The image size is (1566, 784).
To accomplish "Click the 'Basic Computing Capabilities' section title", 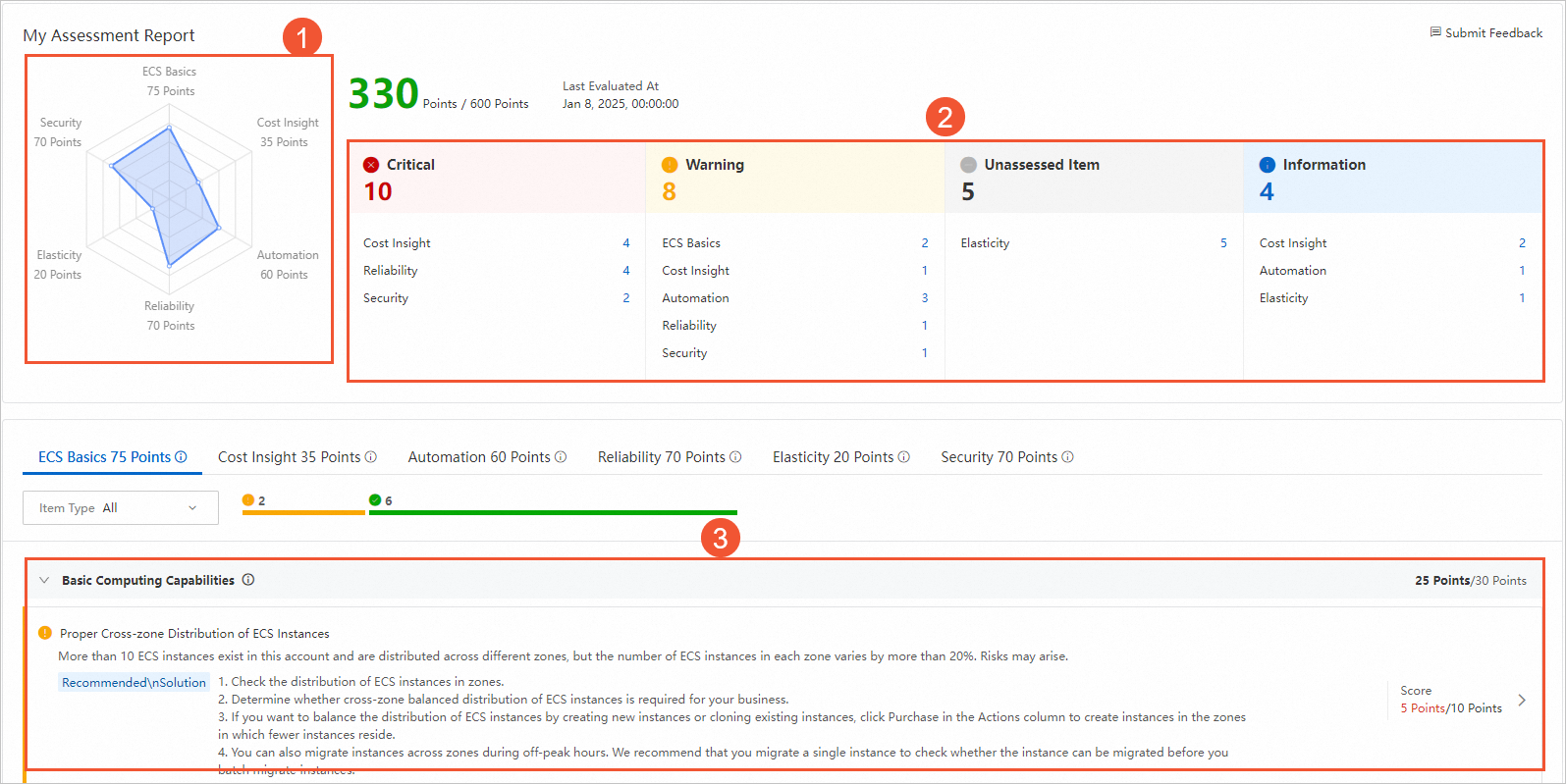I will click(x=148, y=581).
